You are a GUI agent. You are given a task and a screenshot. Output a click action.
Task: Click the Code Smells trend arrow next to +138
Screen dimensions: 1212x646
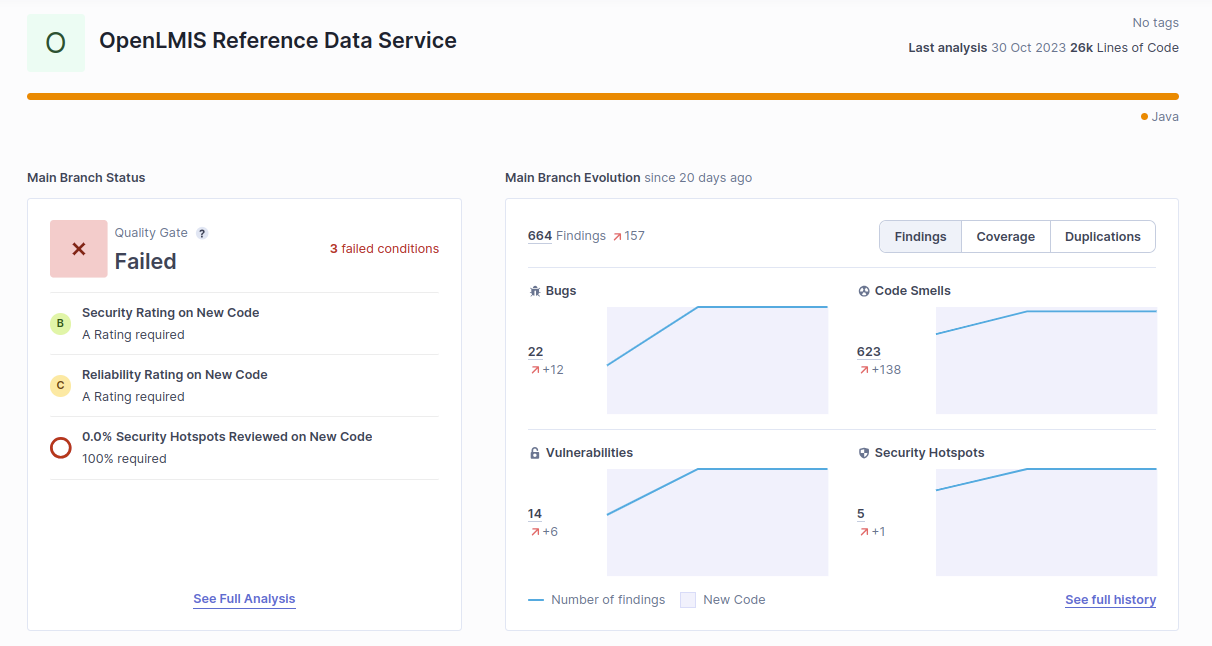(863, 370)
